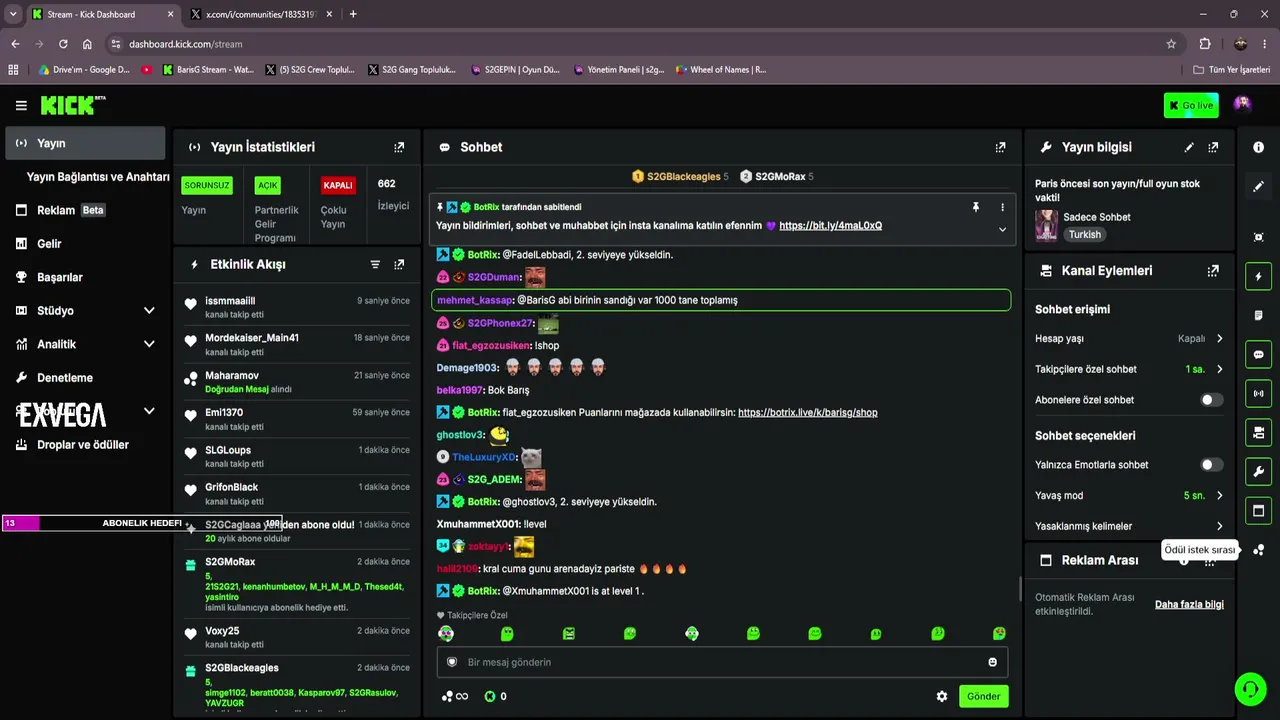Pop out the Sohbet chat panel
Screen dimensions: 1280x720
click(x=1000, y=147)
